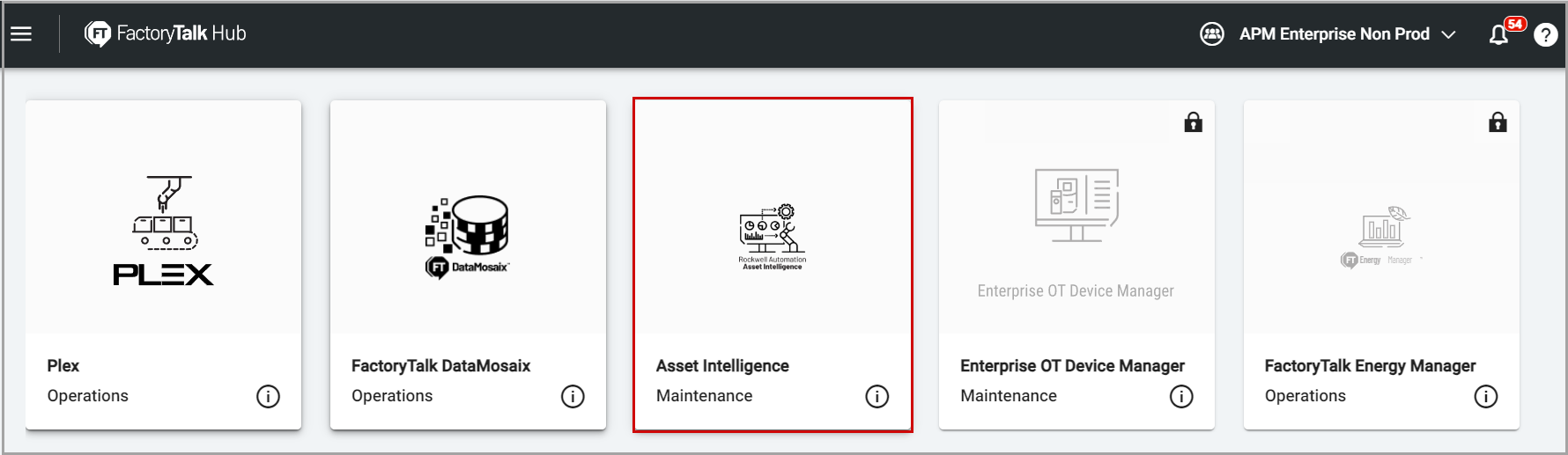
Task: Click the lock icon on FactoryTalk Energy Manager
Action: (x=1498, y=122)
